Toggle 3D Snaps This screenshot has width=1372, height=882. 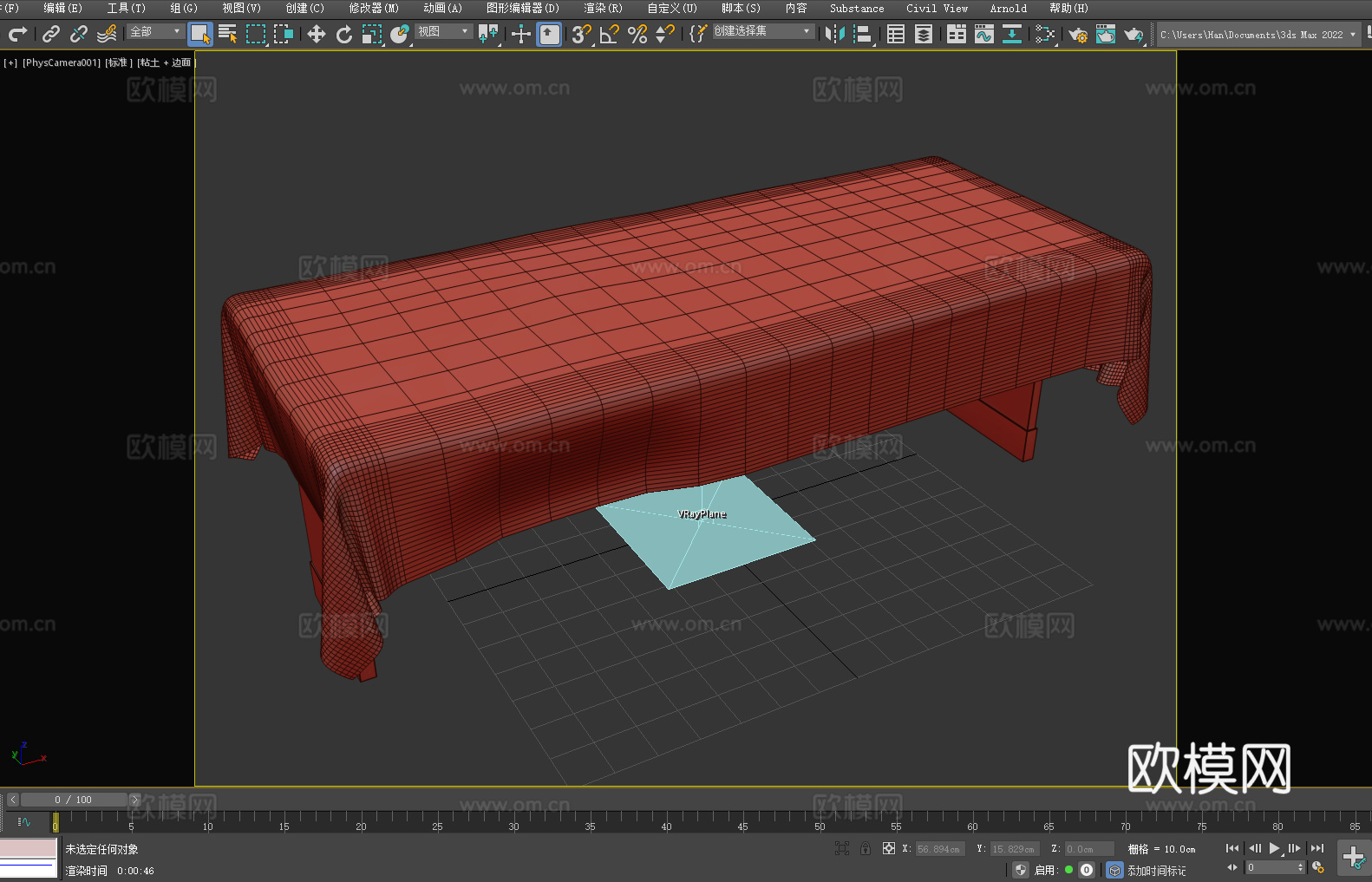click(x=582, y=35)
